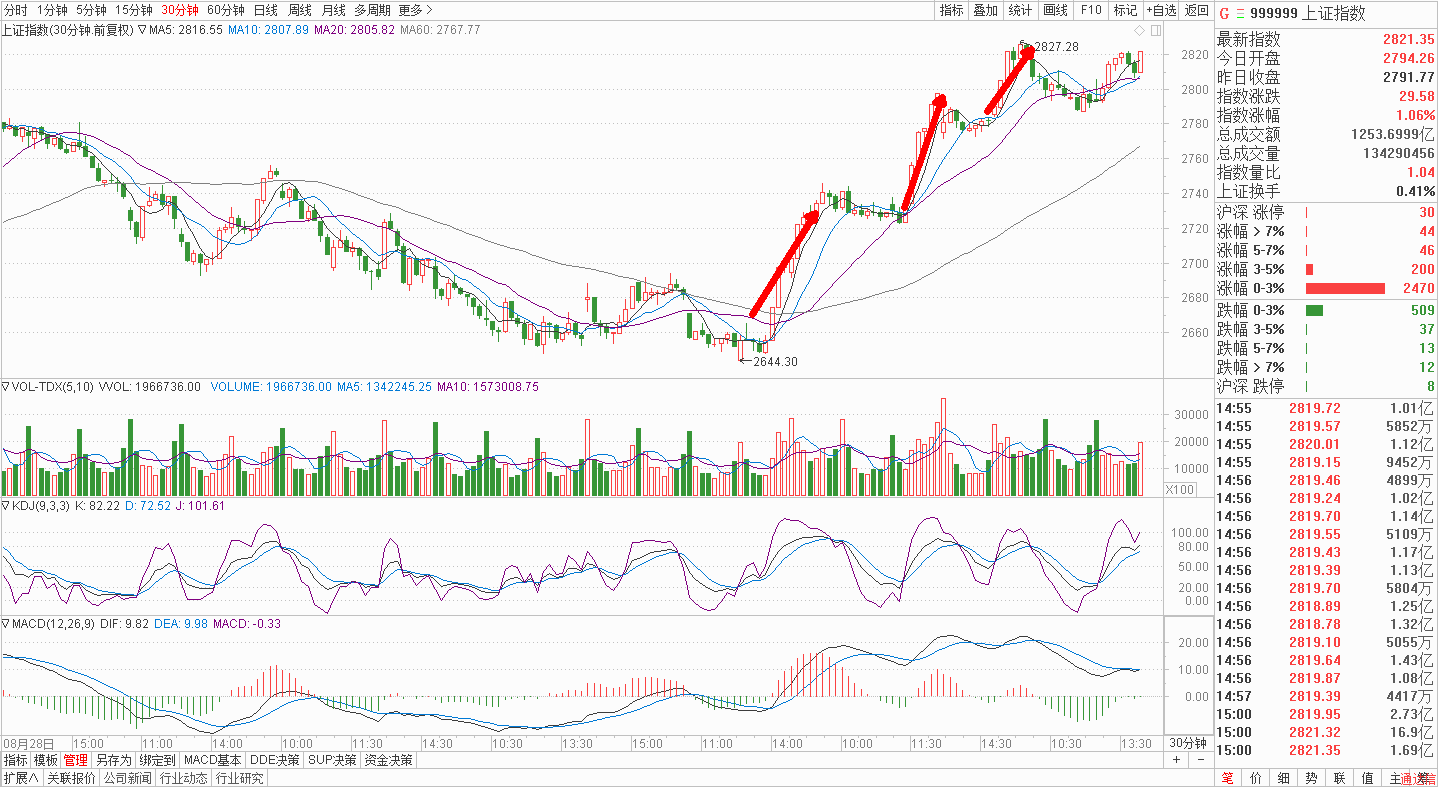The height and width of the screenshot is (787, 1438).
Task: Click the 标记 mark button
Action: 1125,10
